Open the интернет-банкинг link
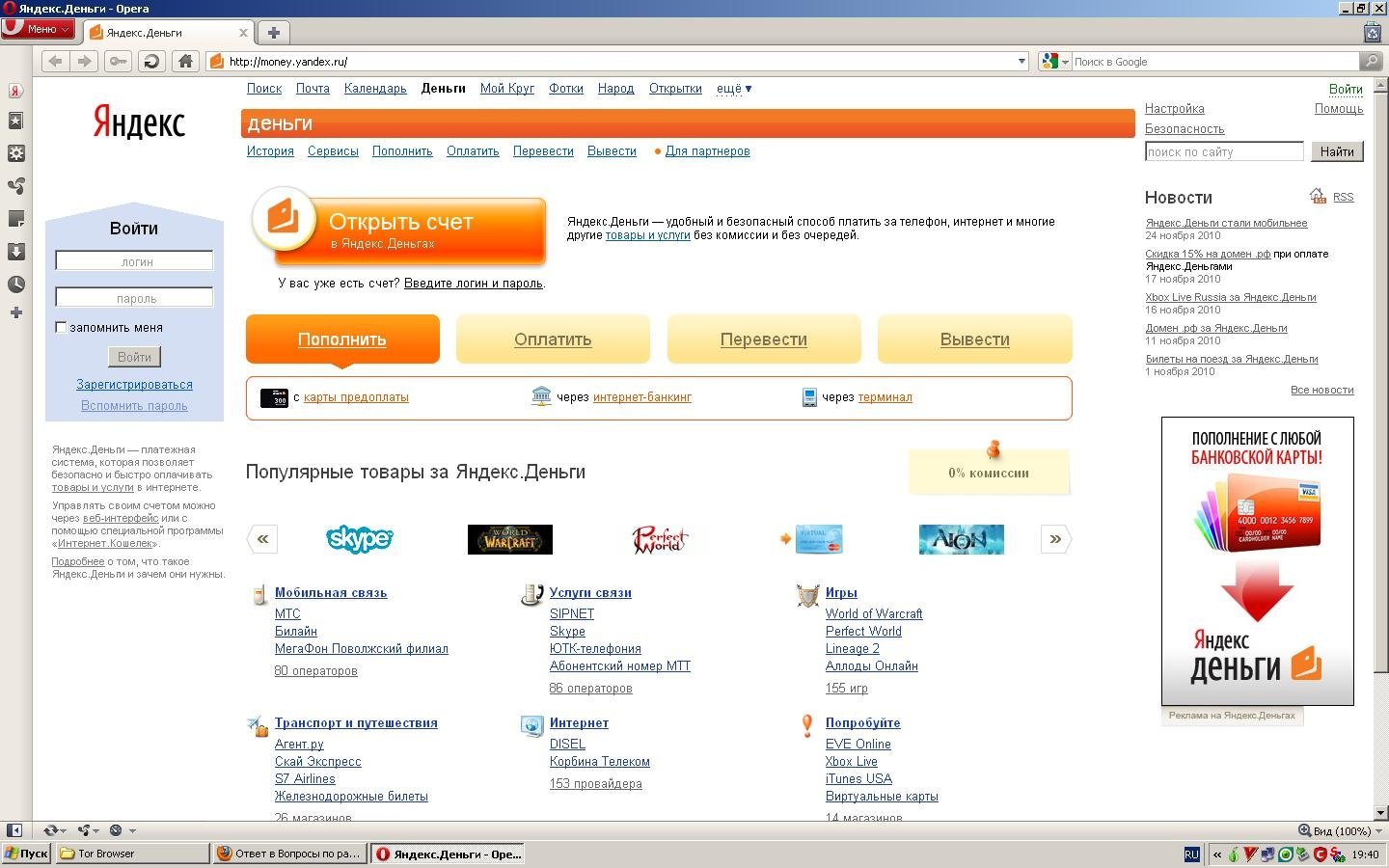The width and height of the screenshot is (1389, 868). (642, 397)
